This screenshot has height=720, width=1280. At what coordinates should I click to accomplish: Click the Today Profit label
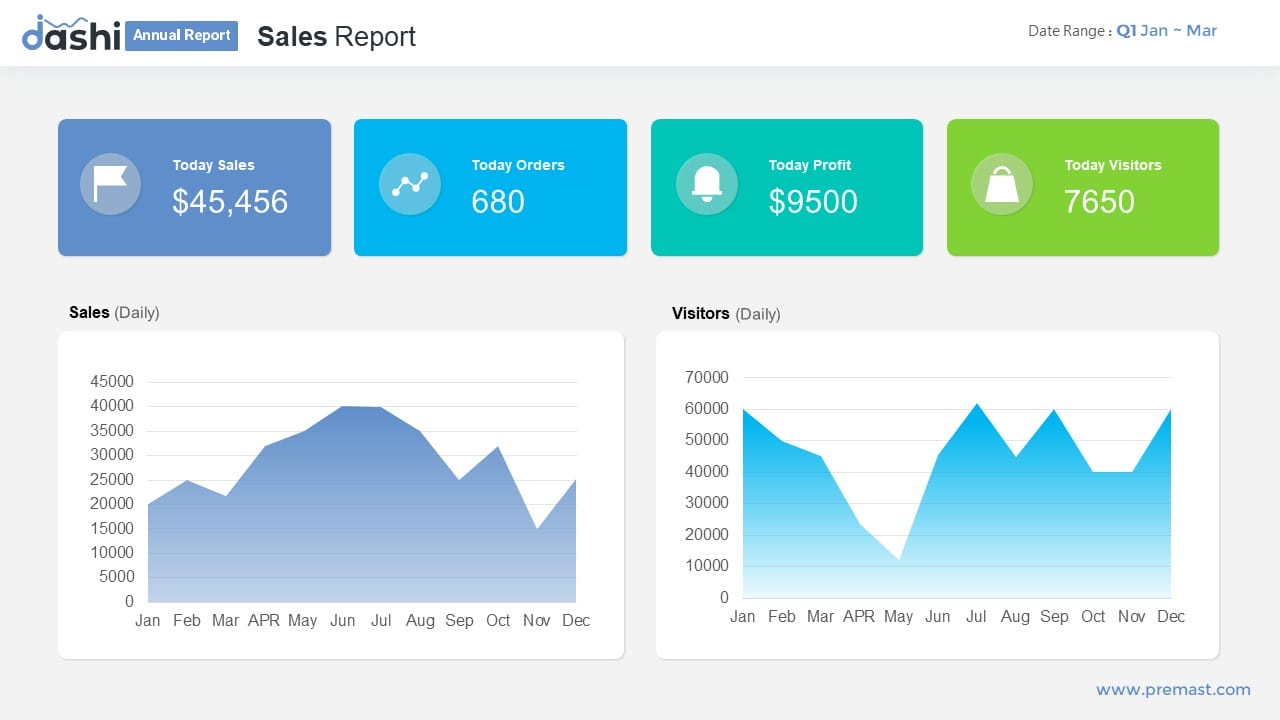pyautogui.click(x=810, y=165)
